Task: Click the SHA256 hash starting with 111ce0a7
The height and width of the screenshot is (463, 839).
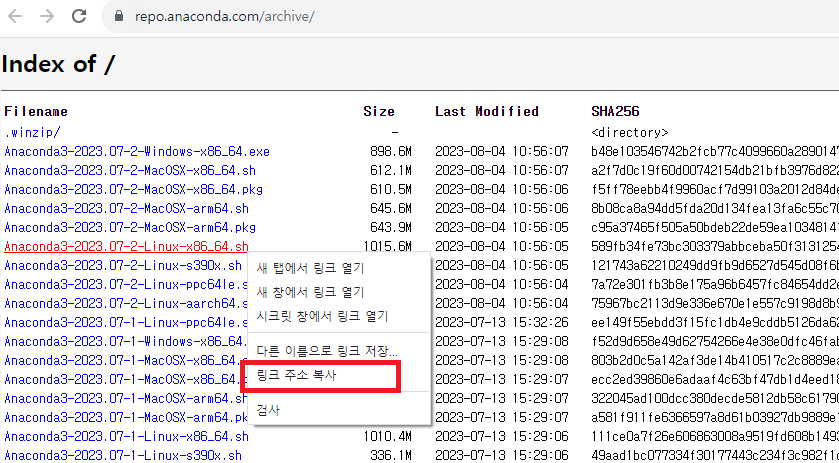Action: point(714,437)
